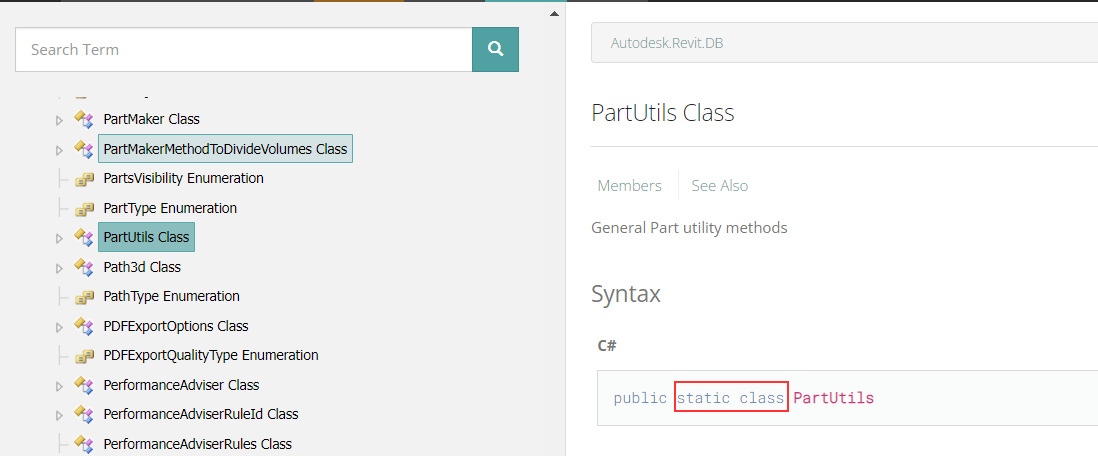Click the Autodesk.Revit.DB namespace box
The height and width of the screenshot is (456, 1098).
(x=845, y=43)
